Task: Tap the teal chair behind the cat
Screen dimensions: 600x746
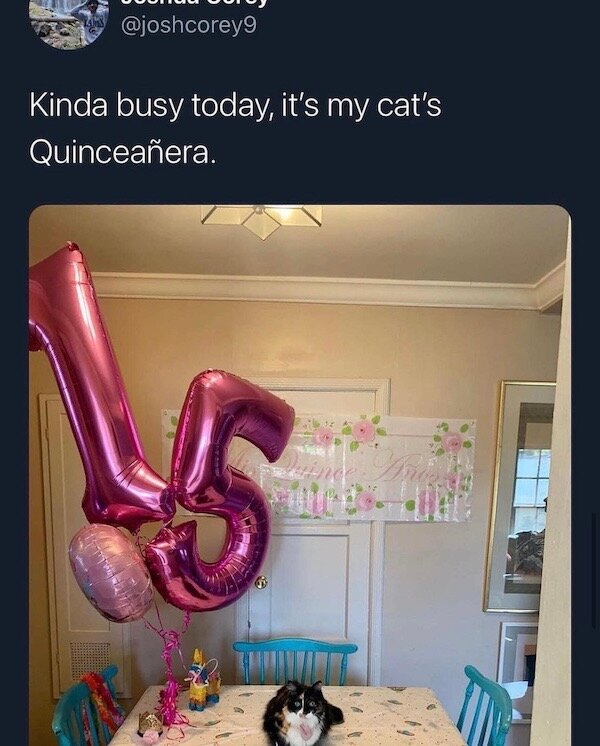Action: tap(295, 661)
